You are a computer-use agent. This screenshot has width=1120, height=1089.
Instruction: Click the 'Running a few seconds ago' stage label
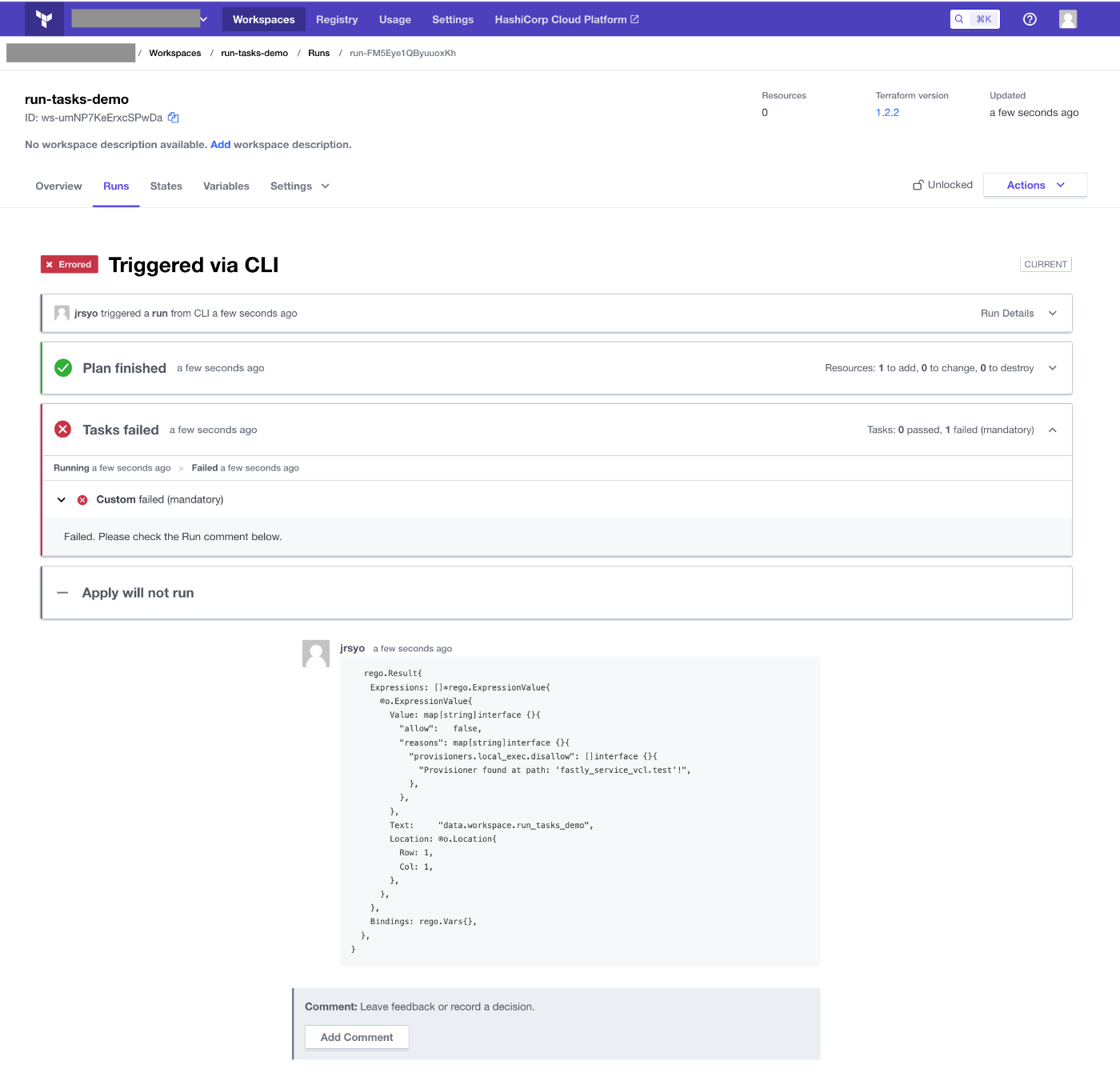(x=112, y=468)
